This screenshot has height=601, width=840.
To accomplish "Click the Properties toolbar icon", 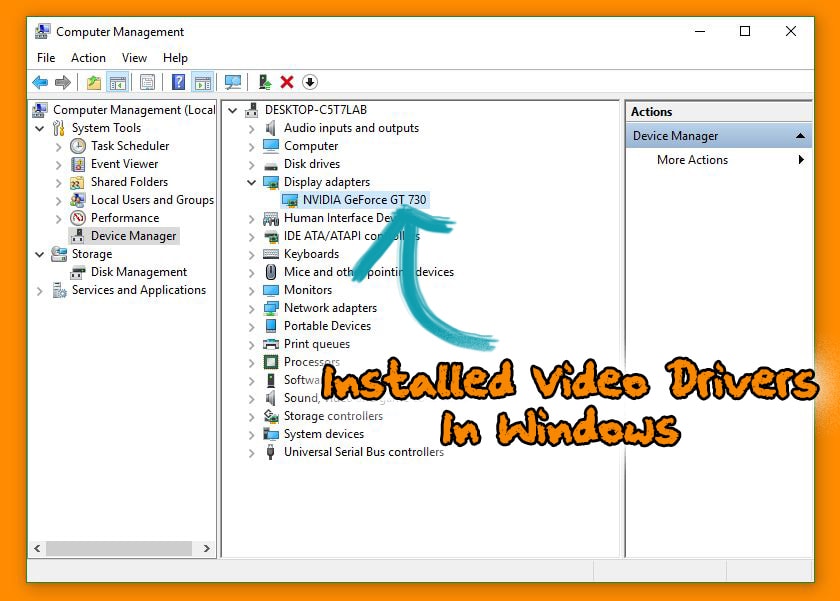I will 147,82.
